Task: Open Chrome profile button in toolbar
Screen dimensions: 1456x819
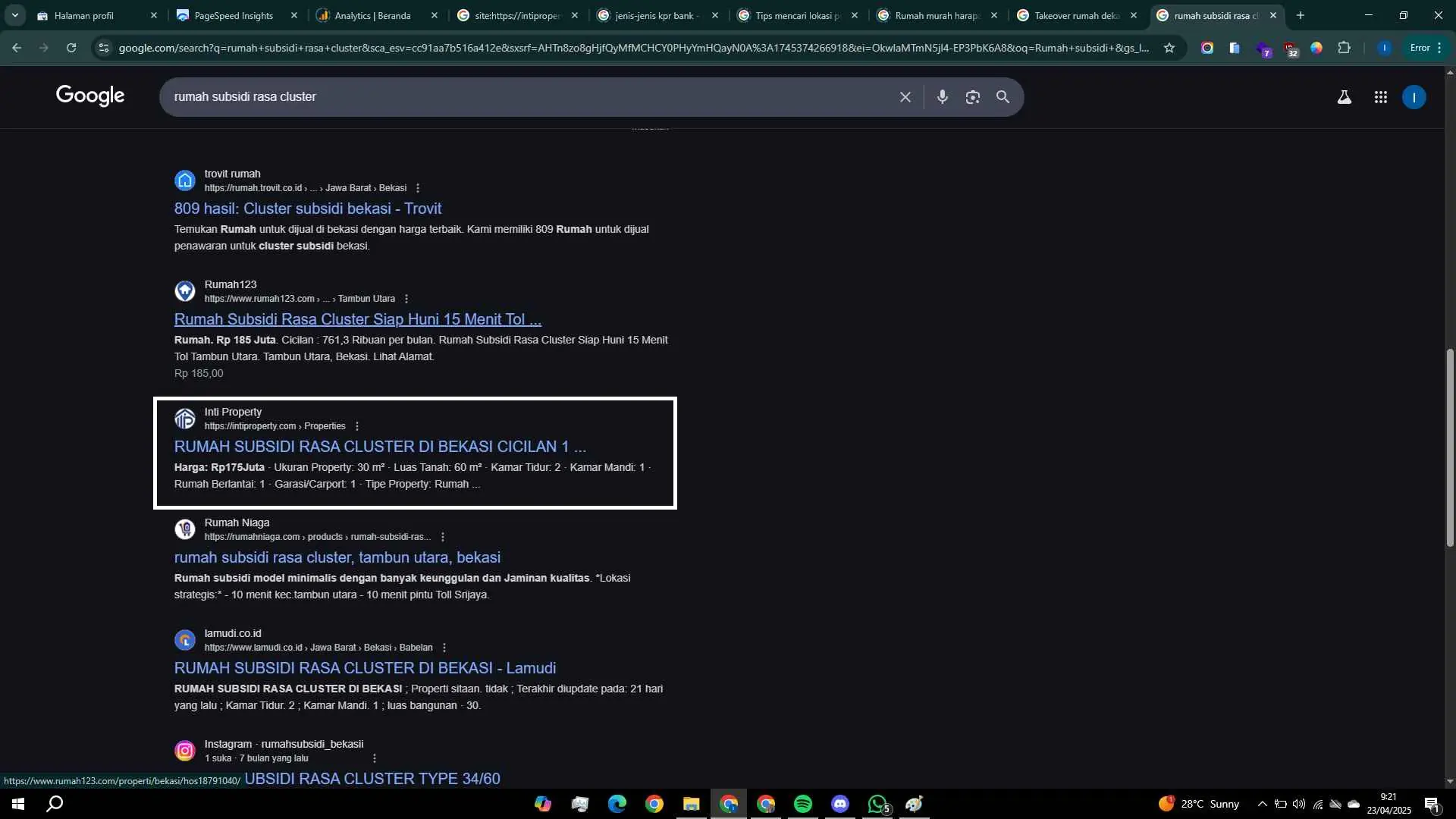Action: coord(1384,48)
